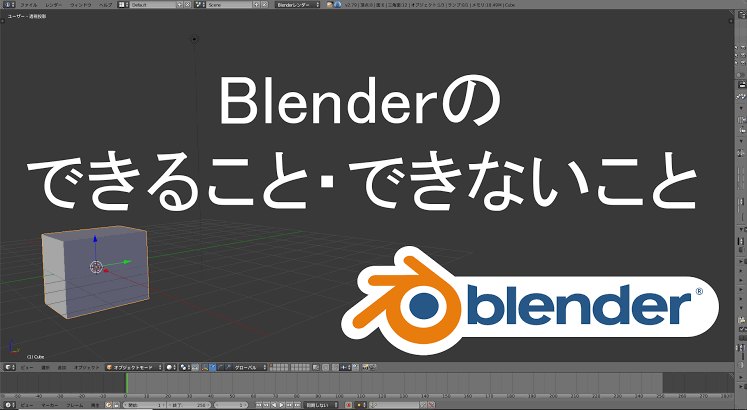
Task: Open the ファイル menu
Action: [x=29, y=5]
